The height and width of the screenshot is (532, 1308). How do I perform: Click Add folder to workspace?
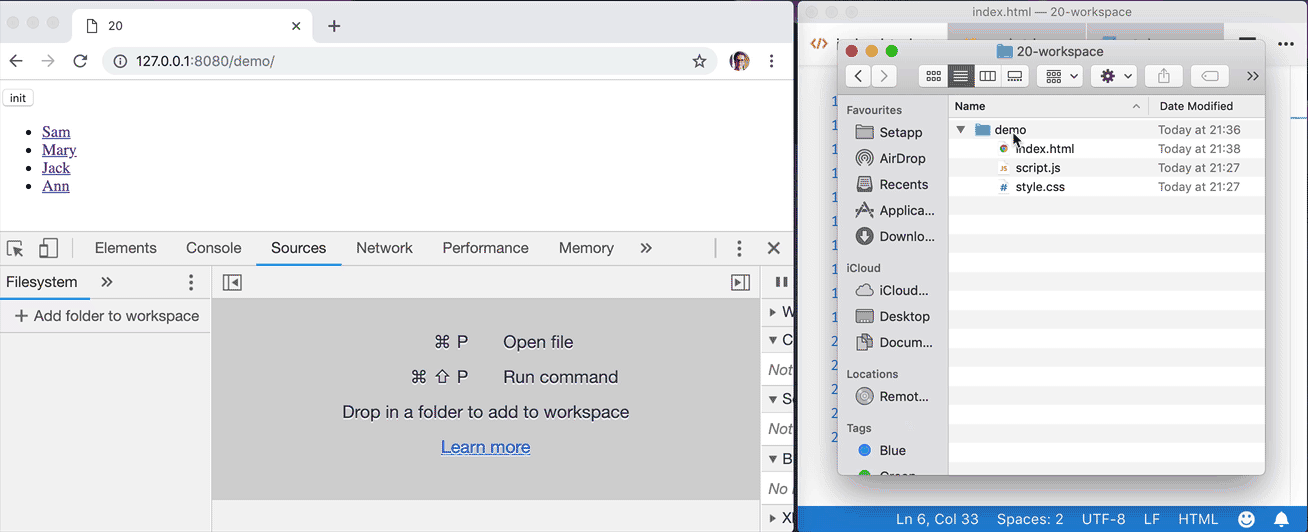click(x=106, y=316)
